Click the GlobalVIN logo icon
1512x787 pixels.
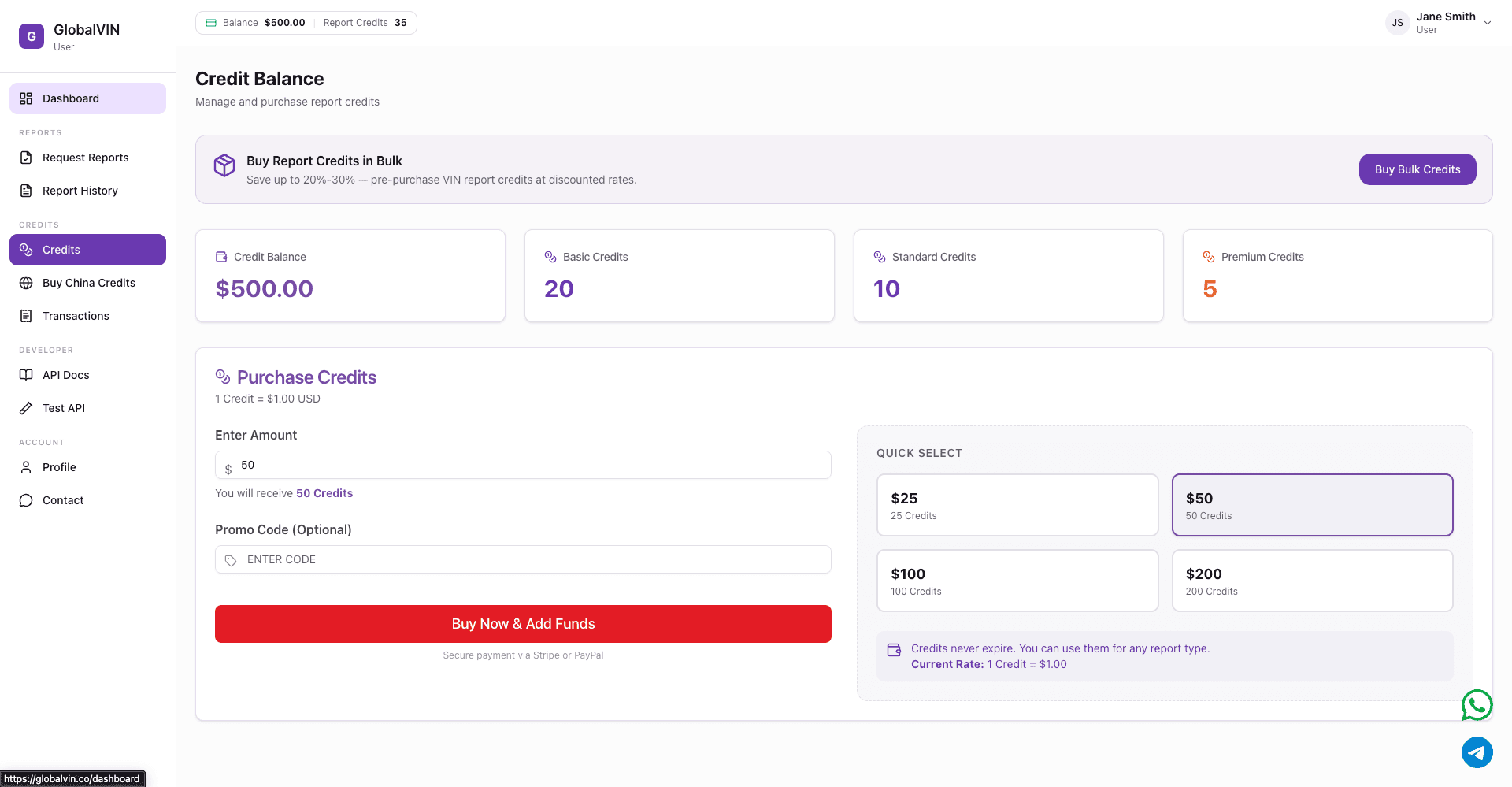31,36
